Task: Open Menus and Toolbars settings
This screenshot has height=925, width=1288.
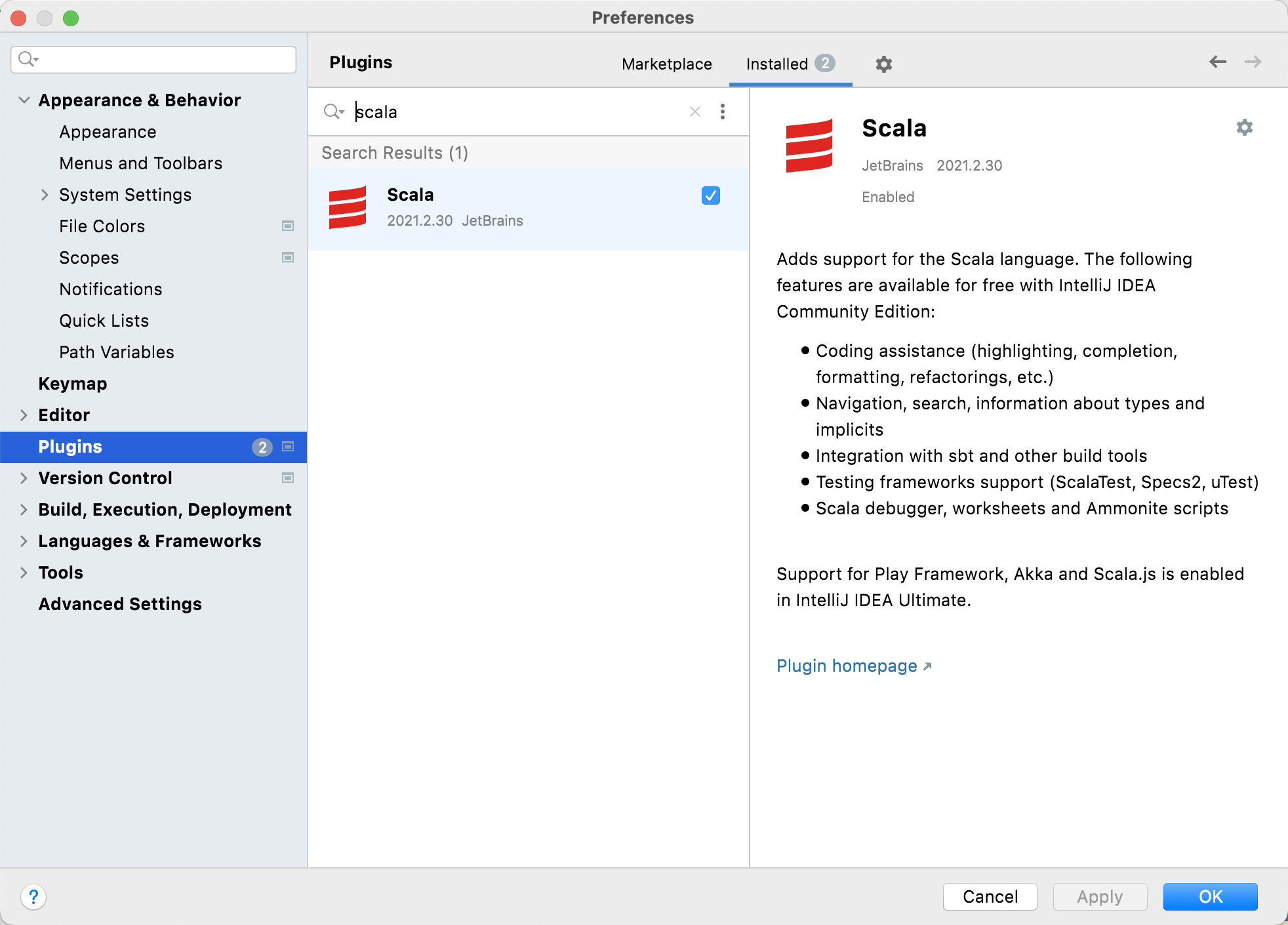Action: [141, 163]
